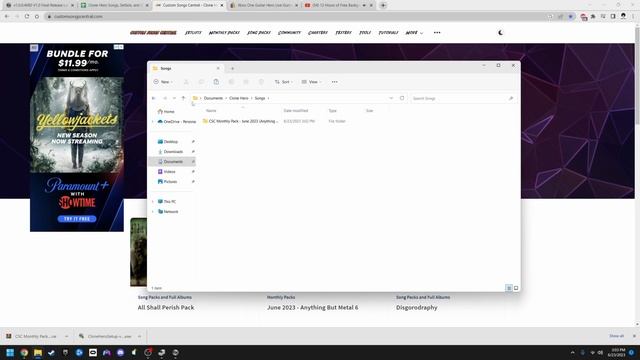
Task: Open the See more ellipsis in Explorer toolbar
Action: (335, 82)
